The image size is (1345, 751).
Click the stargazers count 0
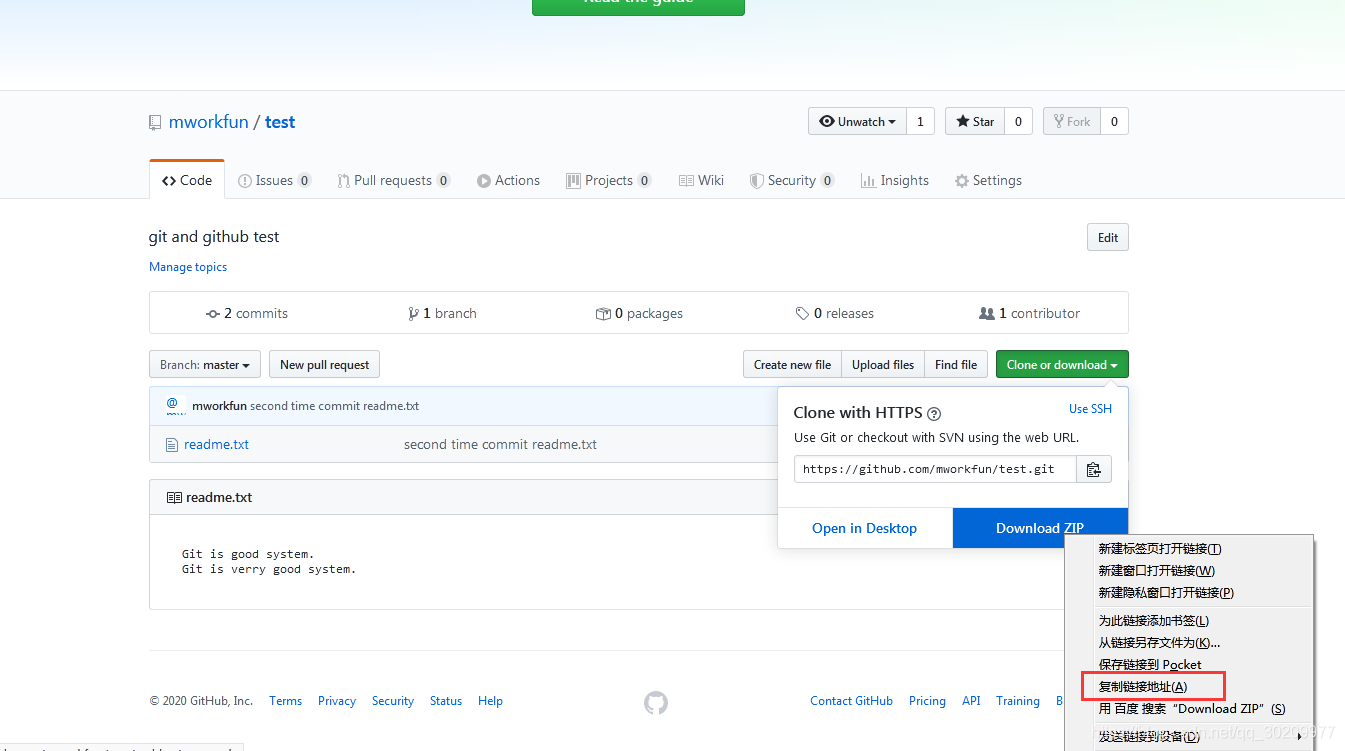(x=1018, y=122)
